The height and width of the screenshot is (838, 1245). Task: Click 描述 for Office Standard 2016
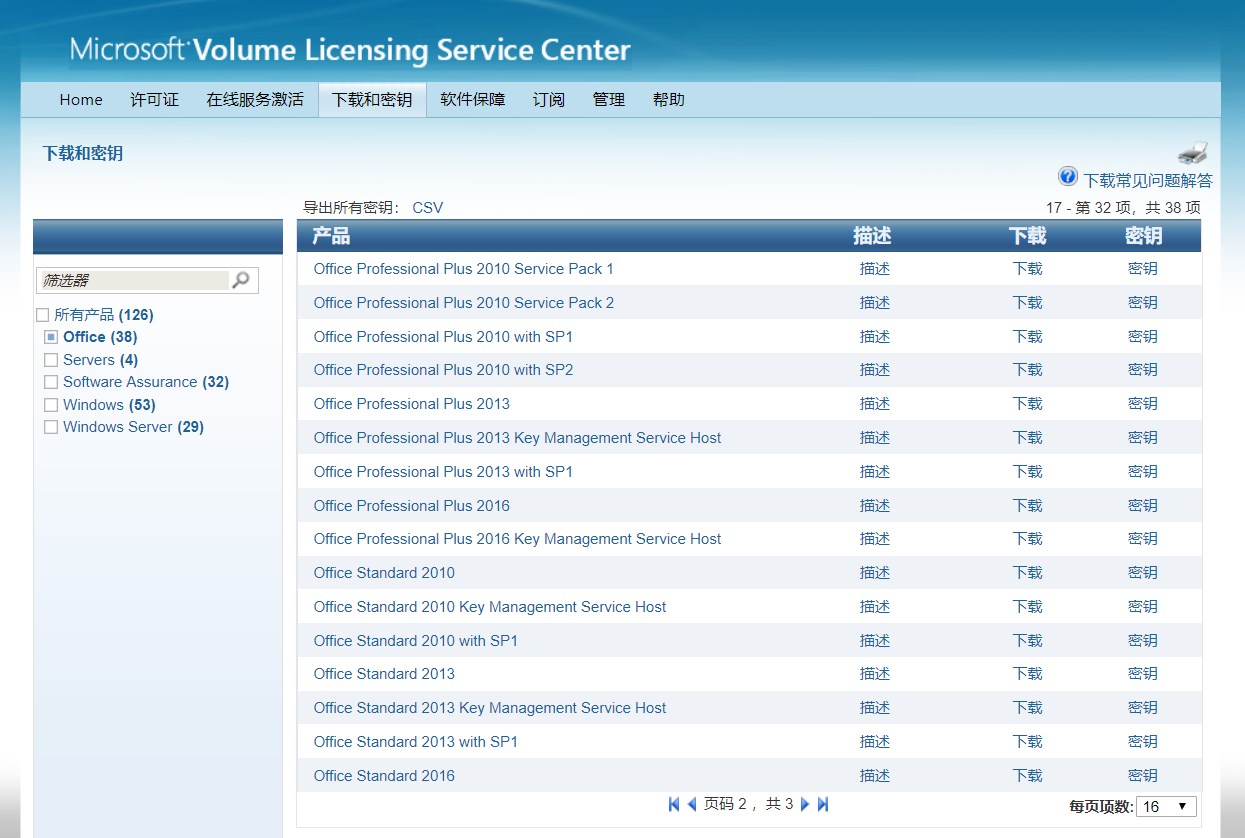(875, 775)
